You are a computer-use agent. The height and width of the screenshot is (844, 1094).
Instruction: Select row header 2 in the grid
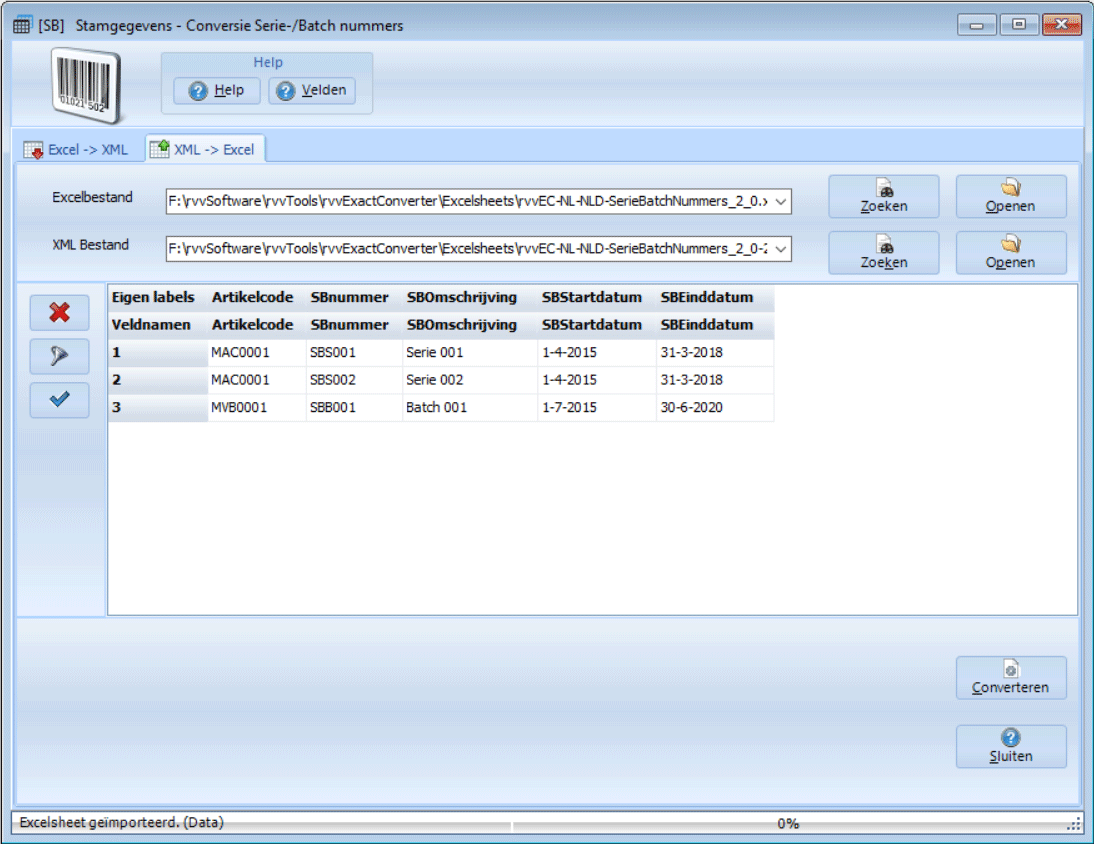pyautogui.click(x=158, y=380)
